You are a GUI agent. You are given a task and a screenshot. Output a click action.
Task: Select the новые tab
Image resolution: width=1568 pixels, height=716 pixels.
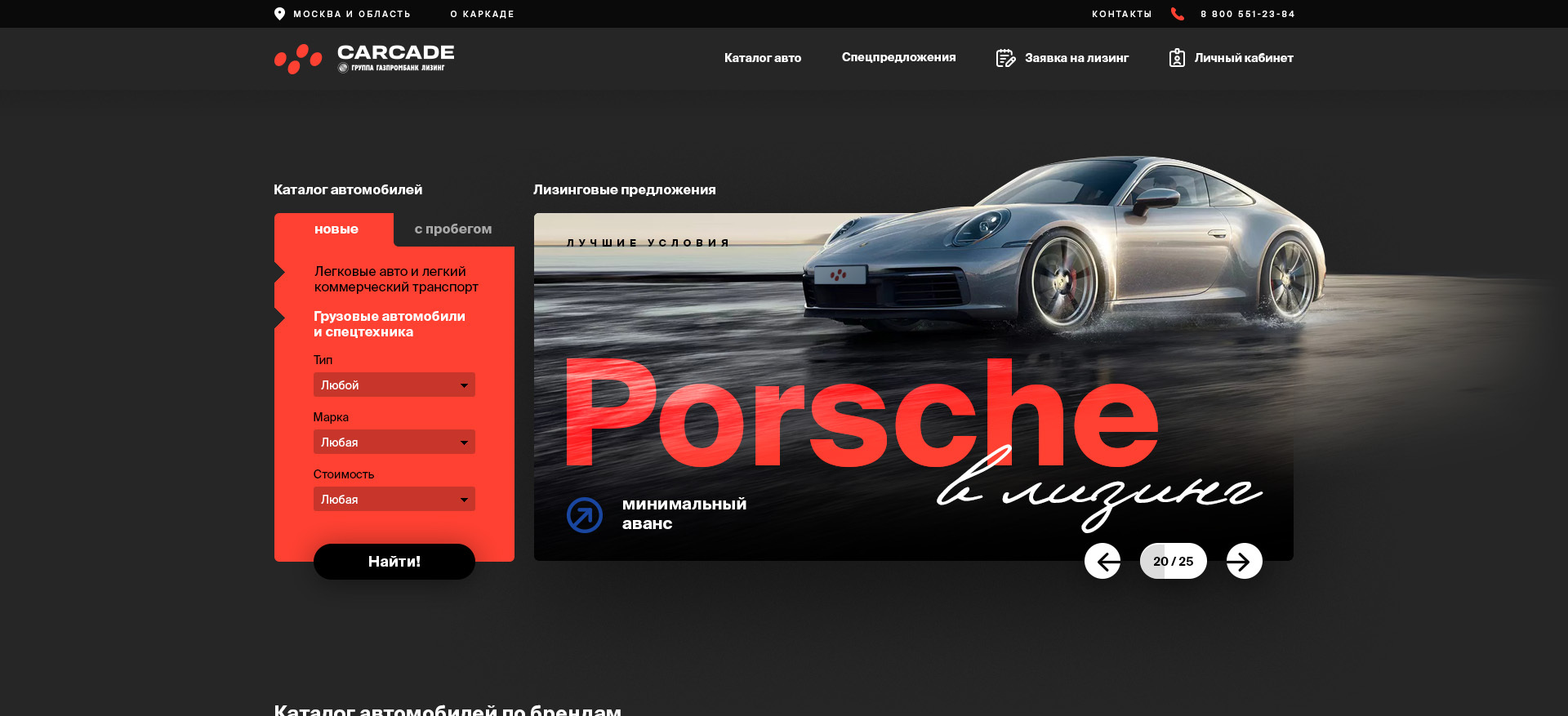point(336,229)
